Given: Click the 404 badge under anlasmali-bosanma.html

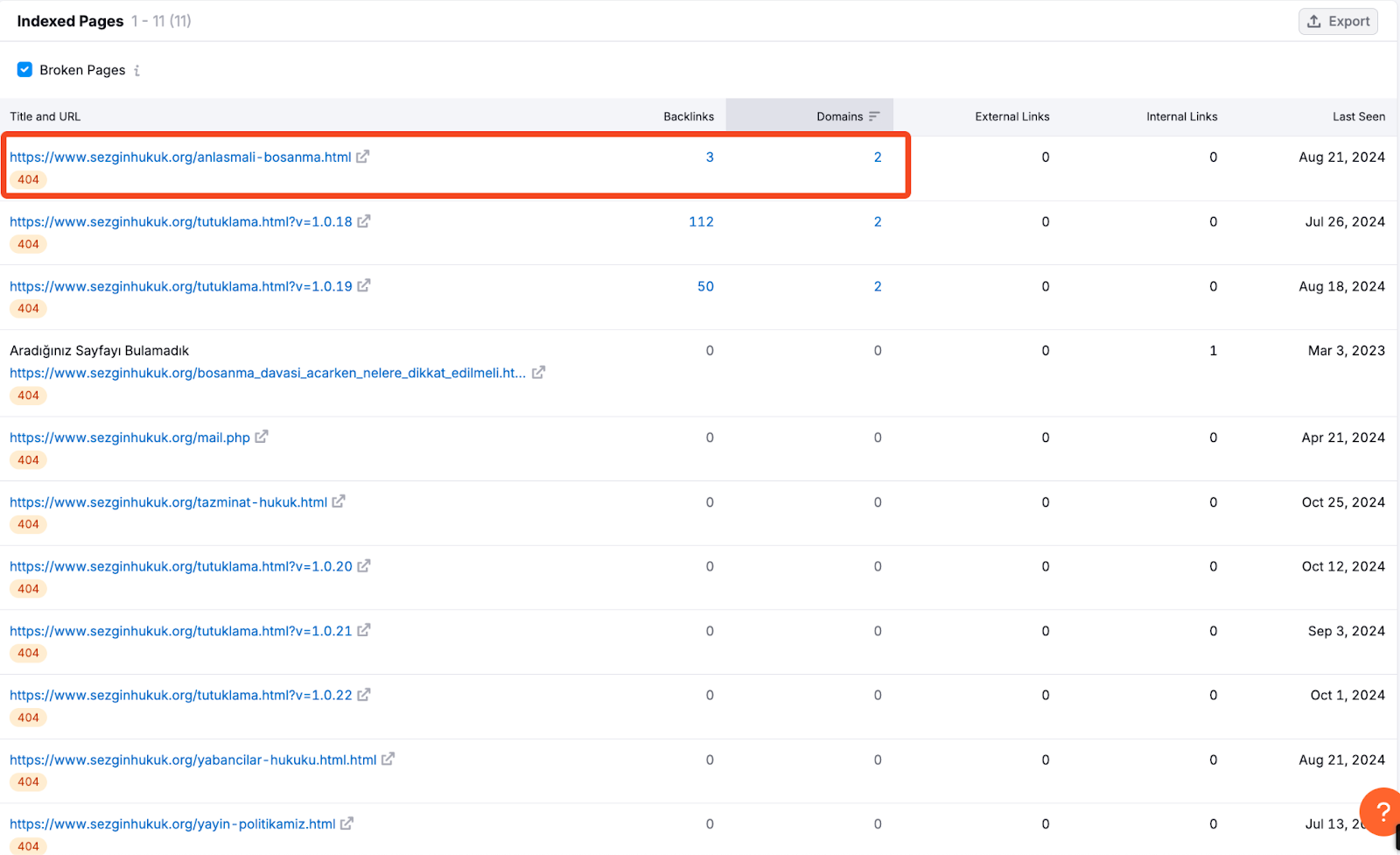Looking at the screenshot, I should point(28,179).
